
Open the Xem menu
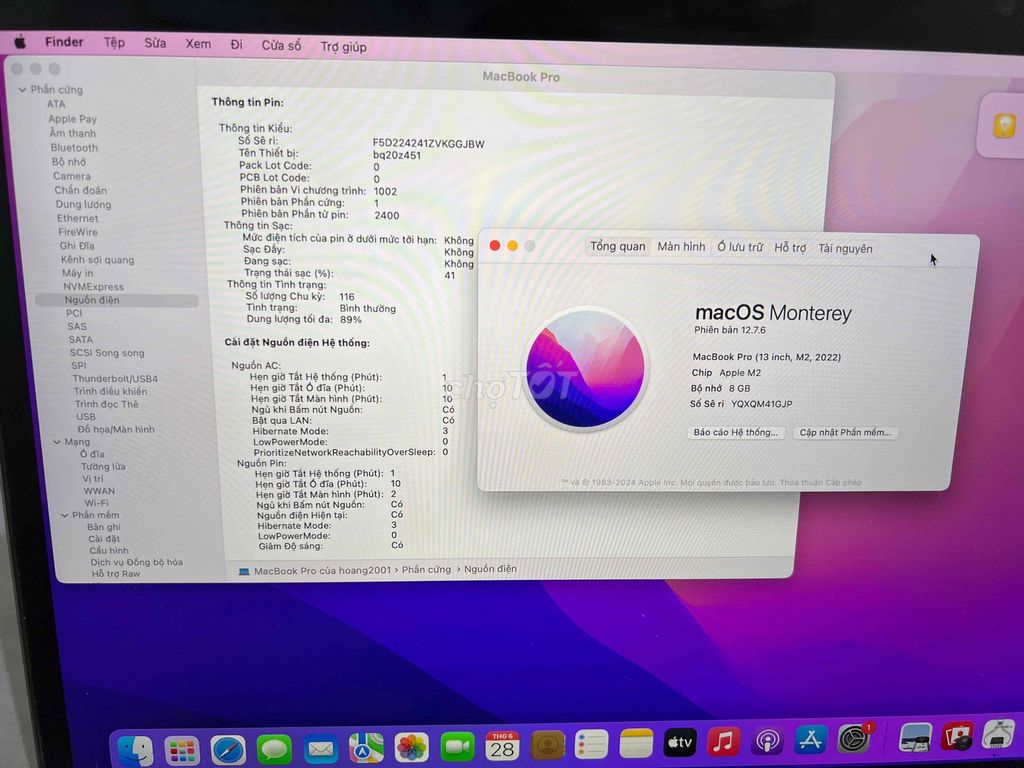(198, 44)
